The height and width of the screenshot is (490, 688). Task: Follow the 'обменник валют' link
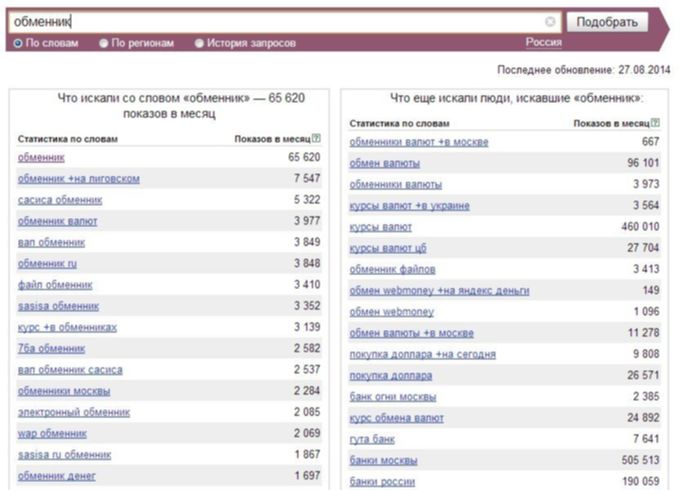(x=57, y=221)
